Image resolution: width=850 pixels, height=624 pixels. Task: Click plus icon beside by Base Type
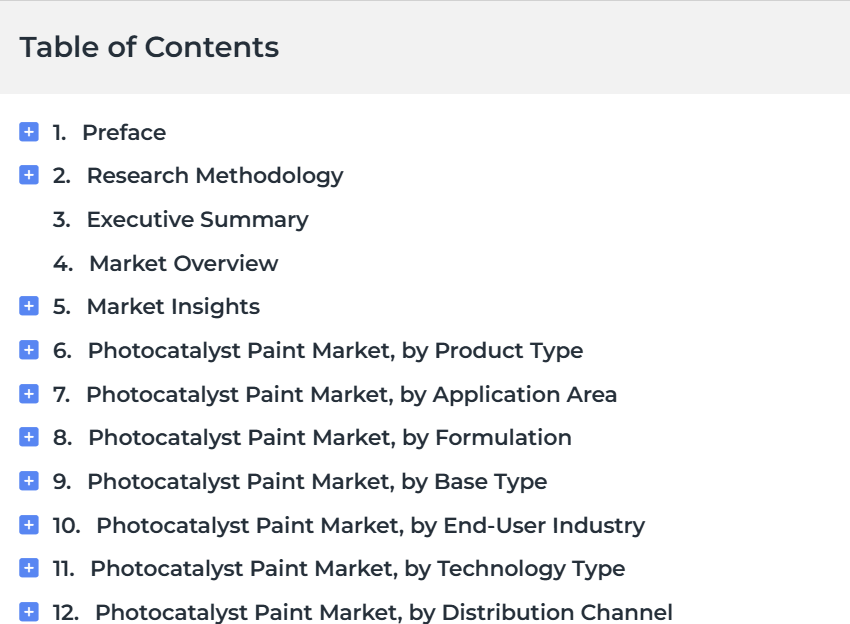[29, 481]
